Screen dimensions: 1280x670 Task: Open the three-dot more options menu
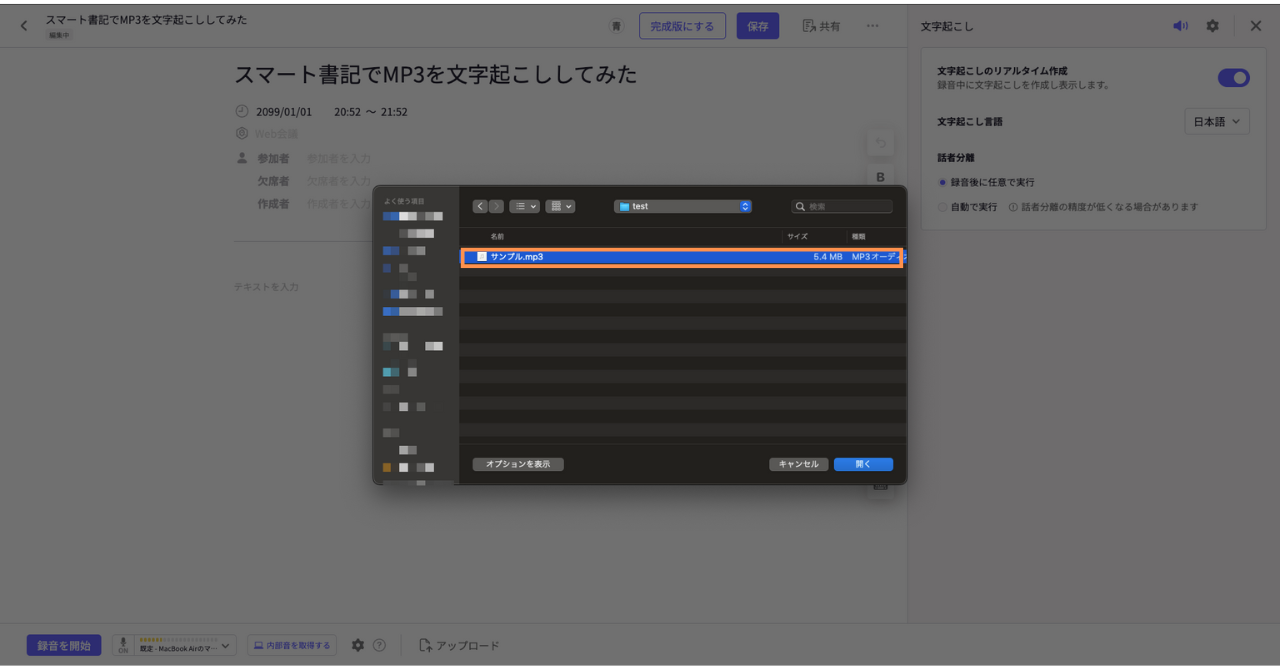point(872,26)
